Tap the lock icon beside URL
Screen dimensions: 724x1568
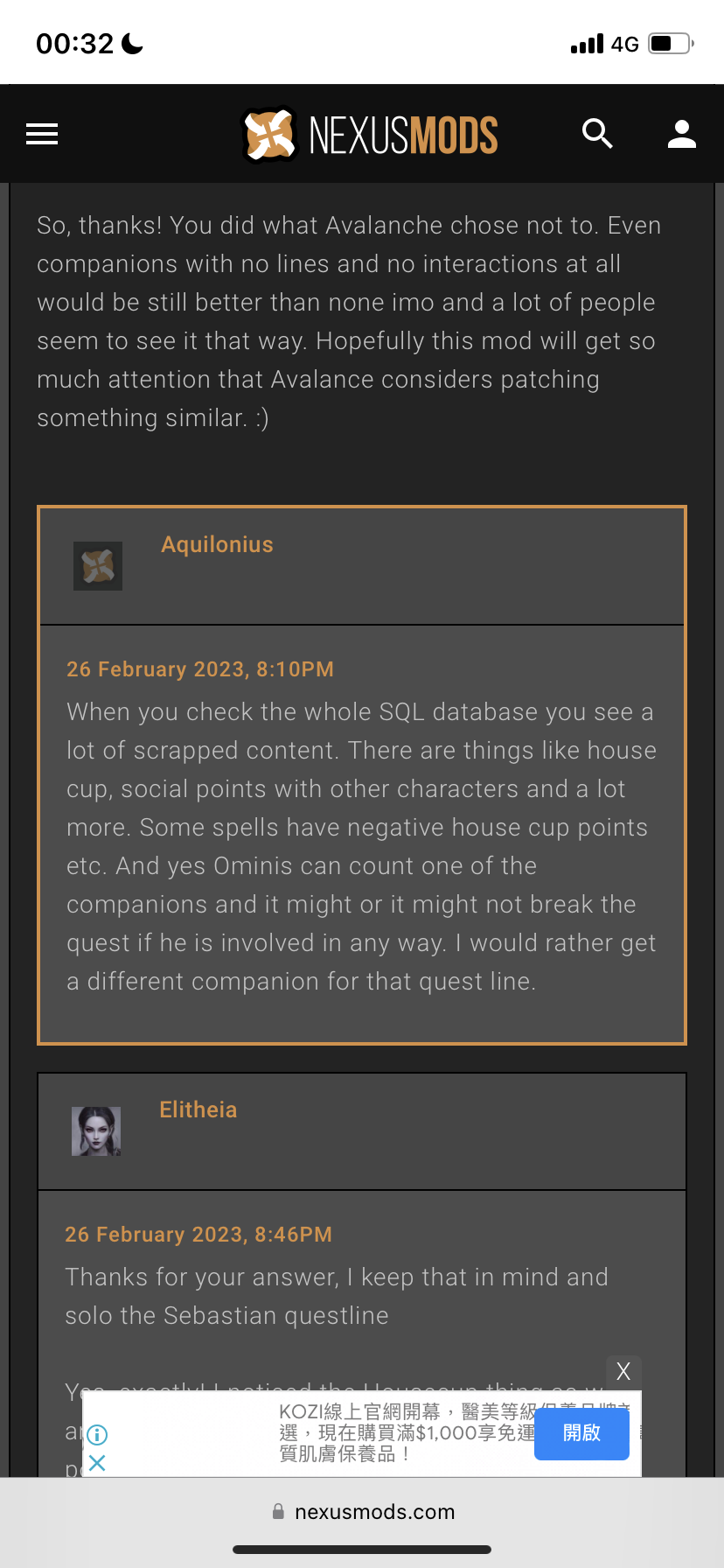pyautogui.click(x=278, y=1511)
